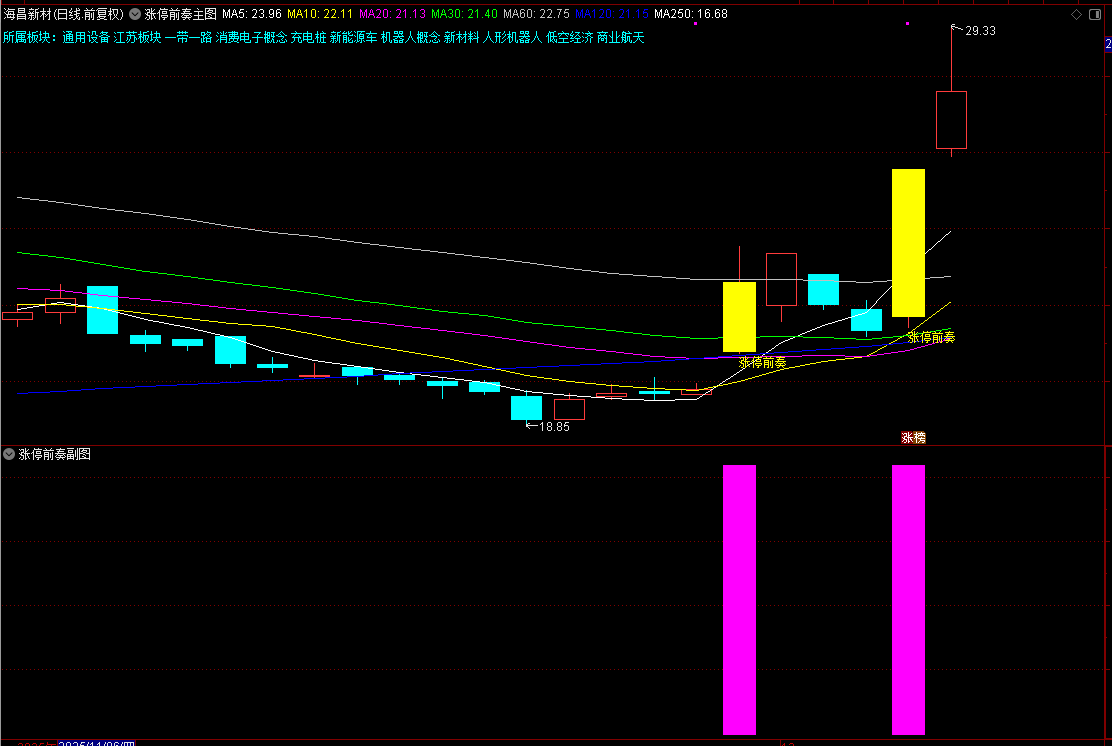
Task: Expand the 涨停前奏副图 sub-chart dropdown arrow
Action: [x=9, y=454]
